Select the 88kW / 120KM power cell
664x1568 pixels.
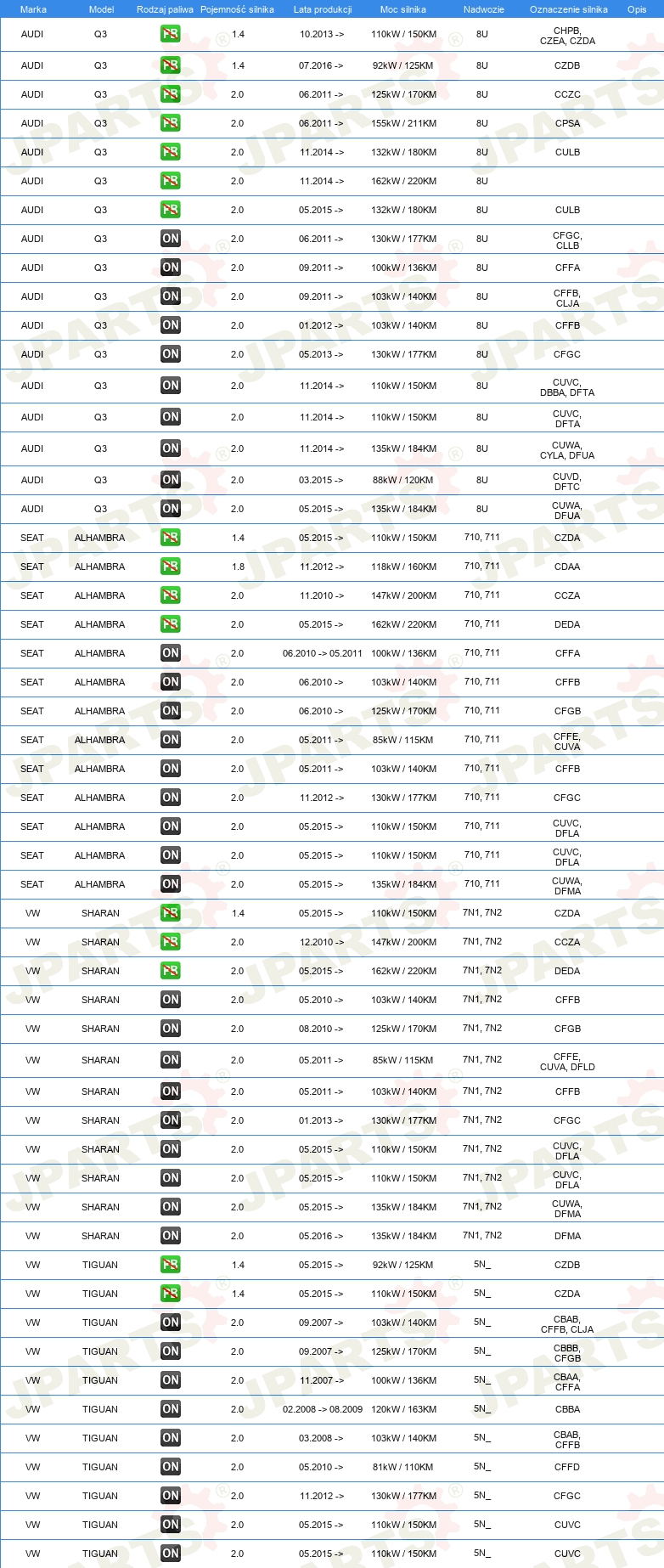coord(403,480)
